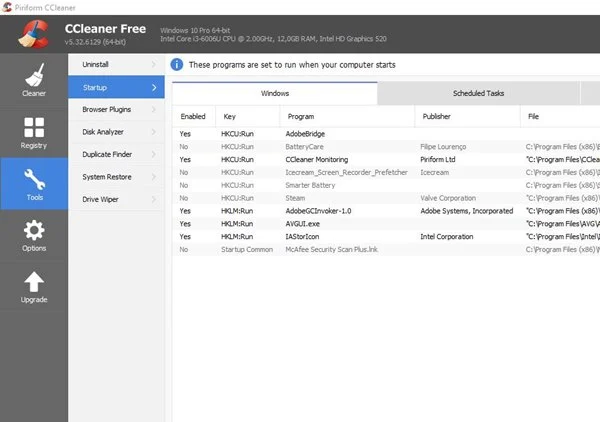Click chevron next to Duplicate Finder
600x422 pixels.
[154, 155]
